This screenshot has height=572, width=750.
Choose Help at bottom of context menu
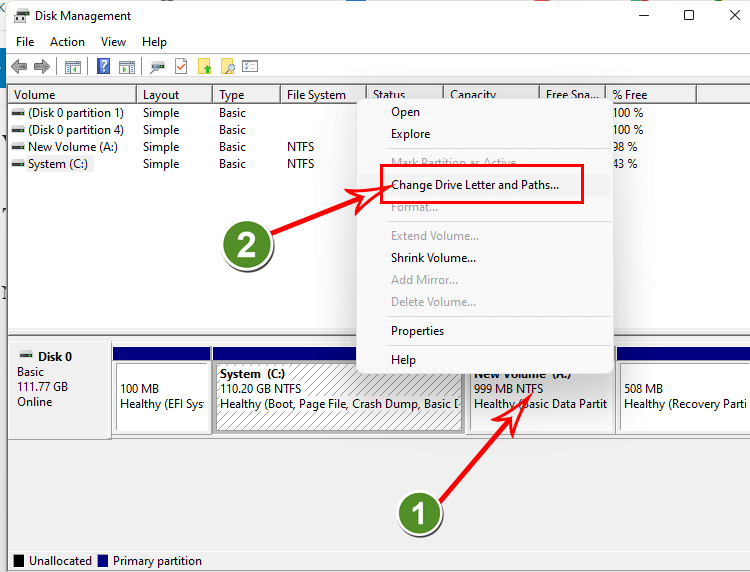click(x=485, y=360)
